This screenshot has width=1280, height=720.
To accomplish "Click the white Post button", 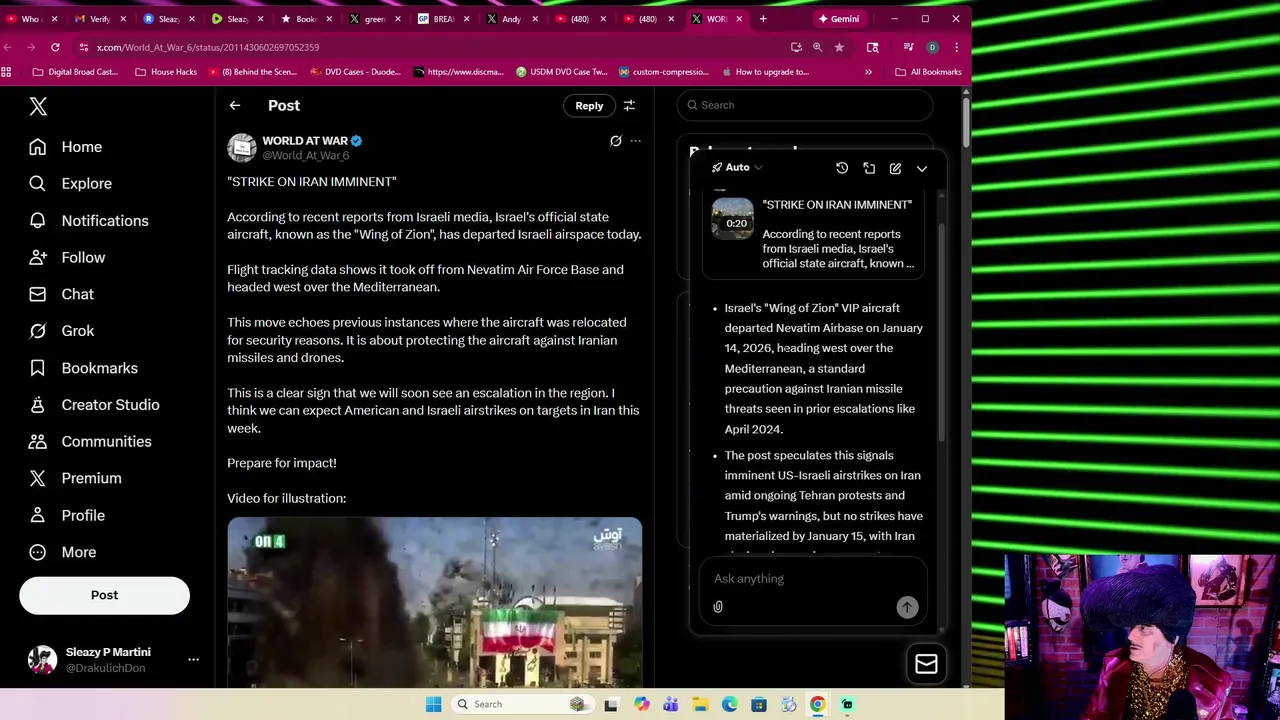I will (104, 595).
